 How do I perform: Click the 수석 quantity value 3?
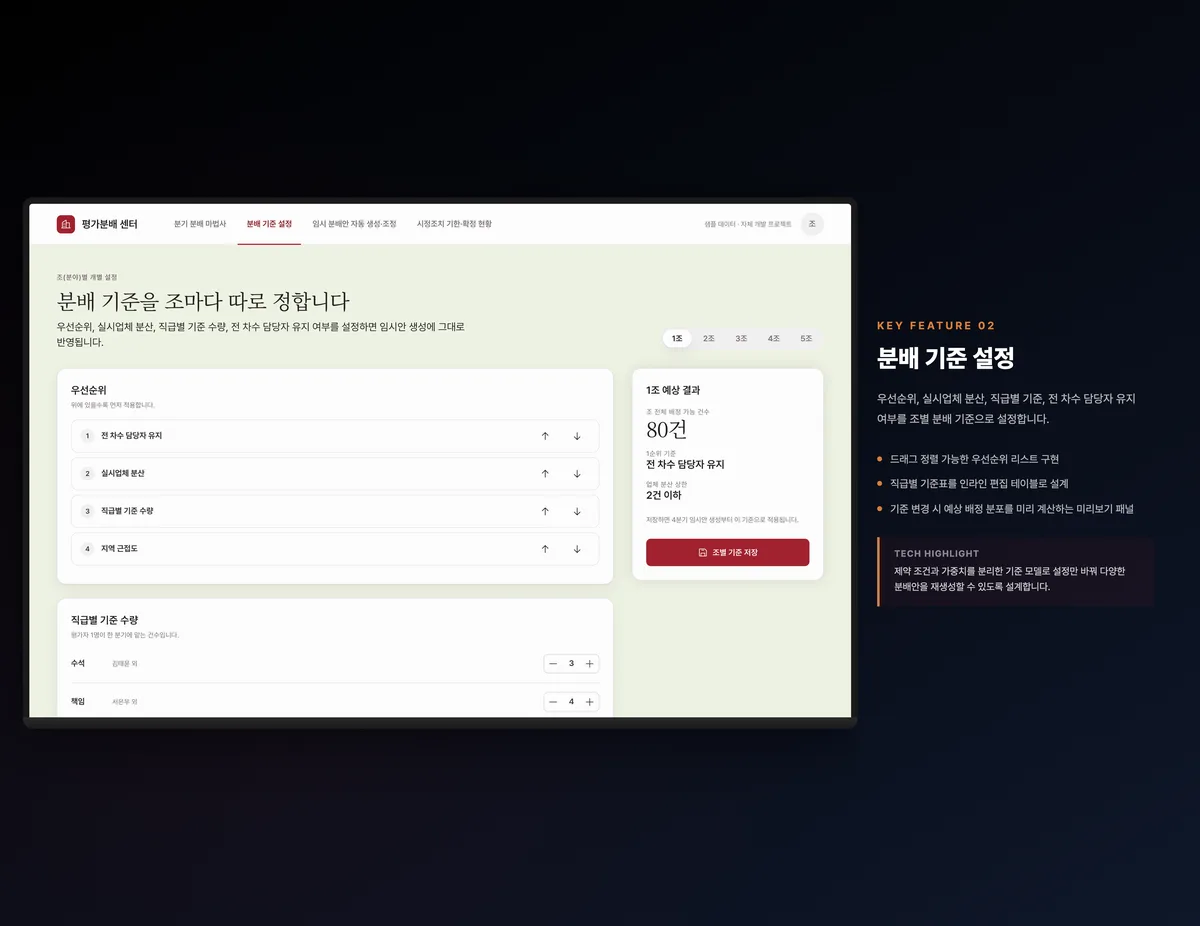tap(571, 664)
